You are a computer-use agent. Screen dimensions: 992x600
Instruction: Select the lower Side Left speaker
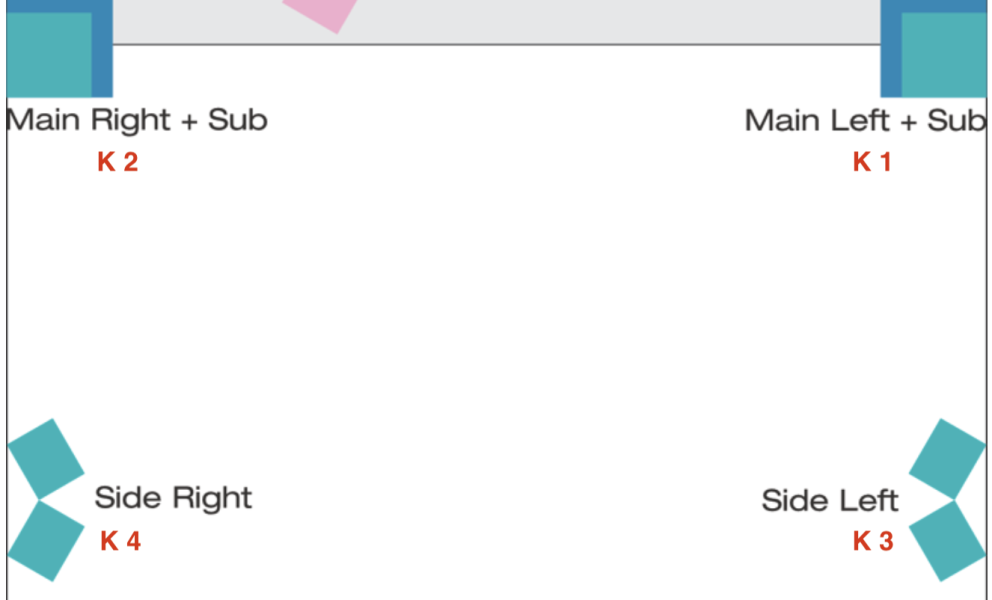click(x=948, y=540)
